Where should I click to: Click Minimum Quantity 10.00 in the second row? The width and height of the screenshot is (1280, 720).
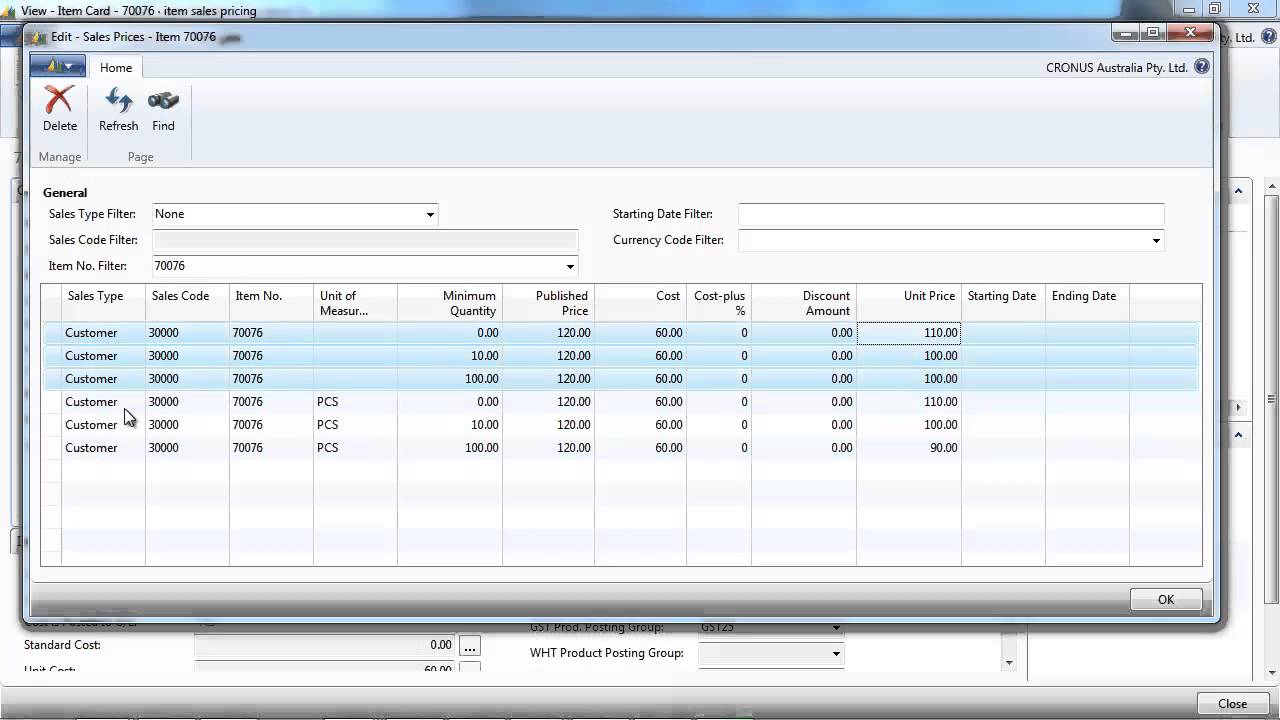point(450,356)
